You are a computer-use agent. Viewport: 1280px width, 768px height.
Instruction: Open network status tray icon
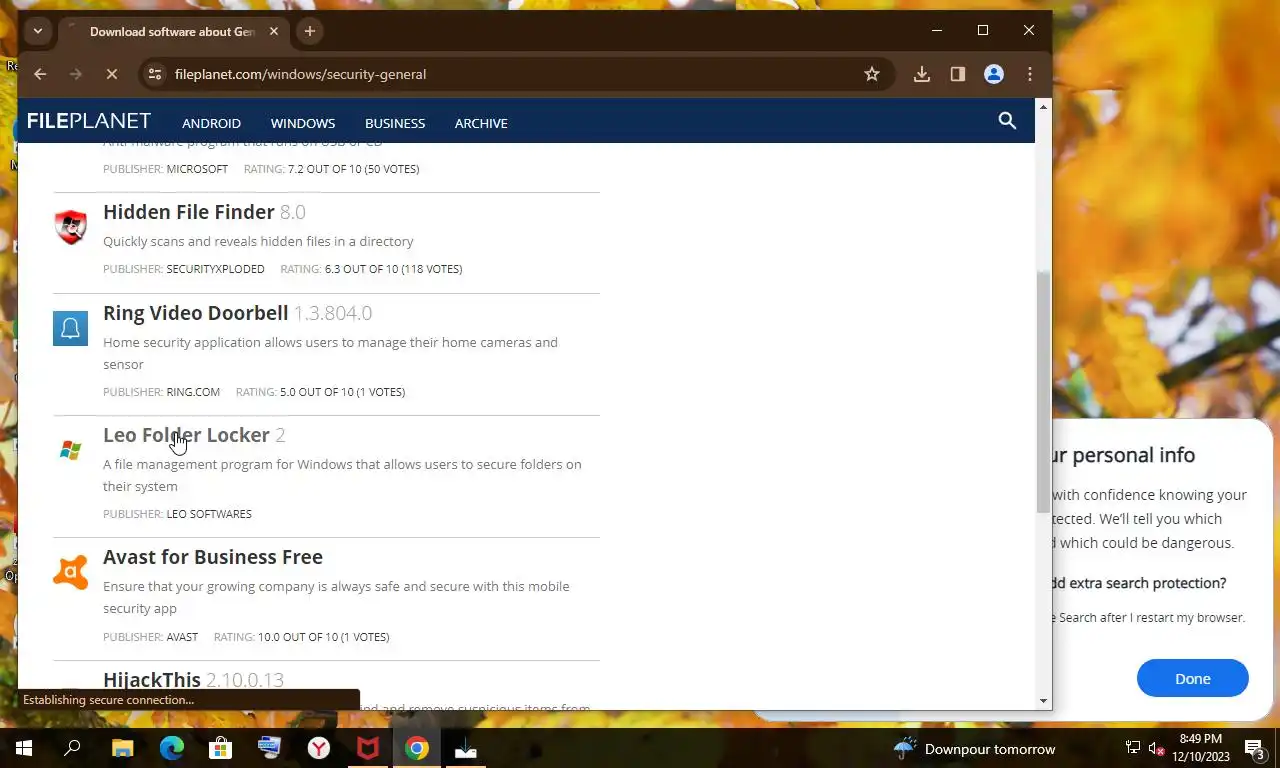[x=1133, y=748]
